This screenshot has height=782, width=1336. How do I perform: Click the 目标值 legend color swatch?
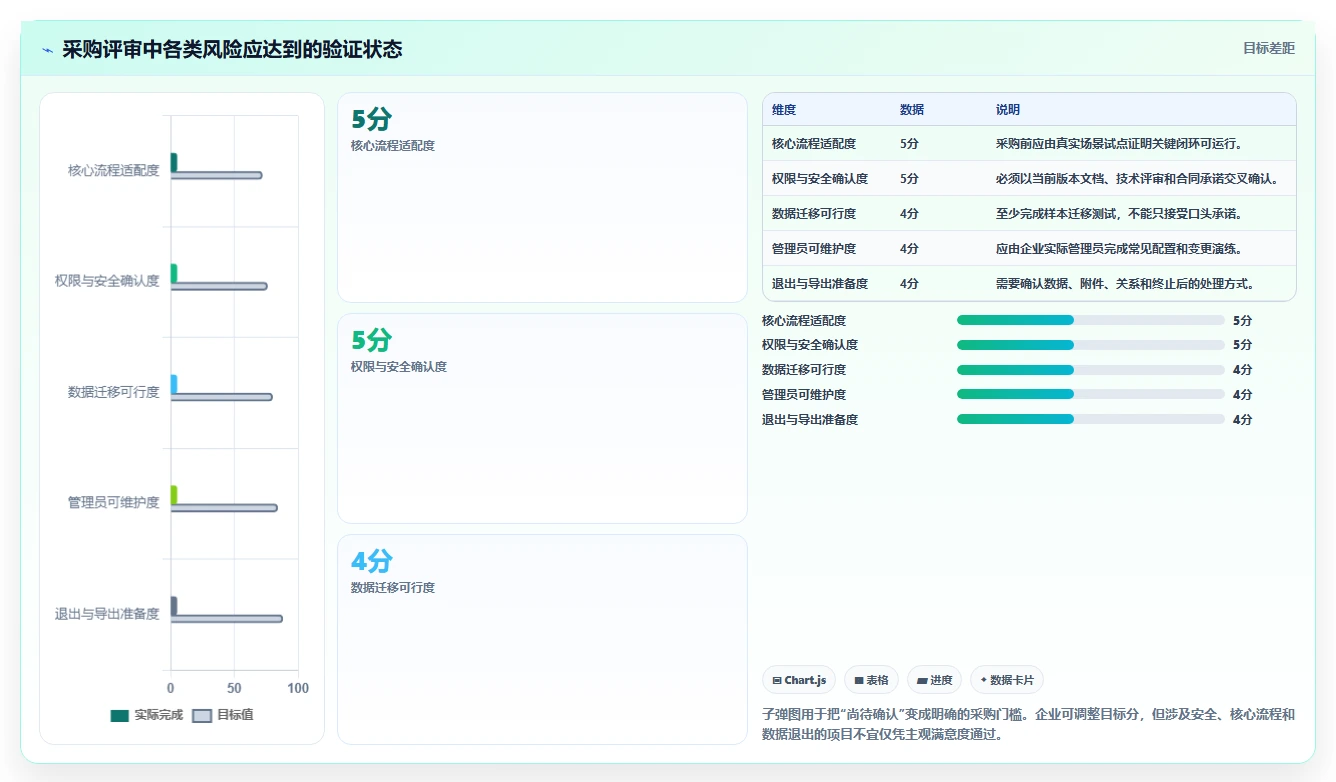coord(202,715)
